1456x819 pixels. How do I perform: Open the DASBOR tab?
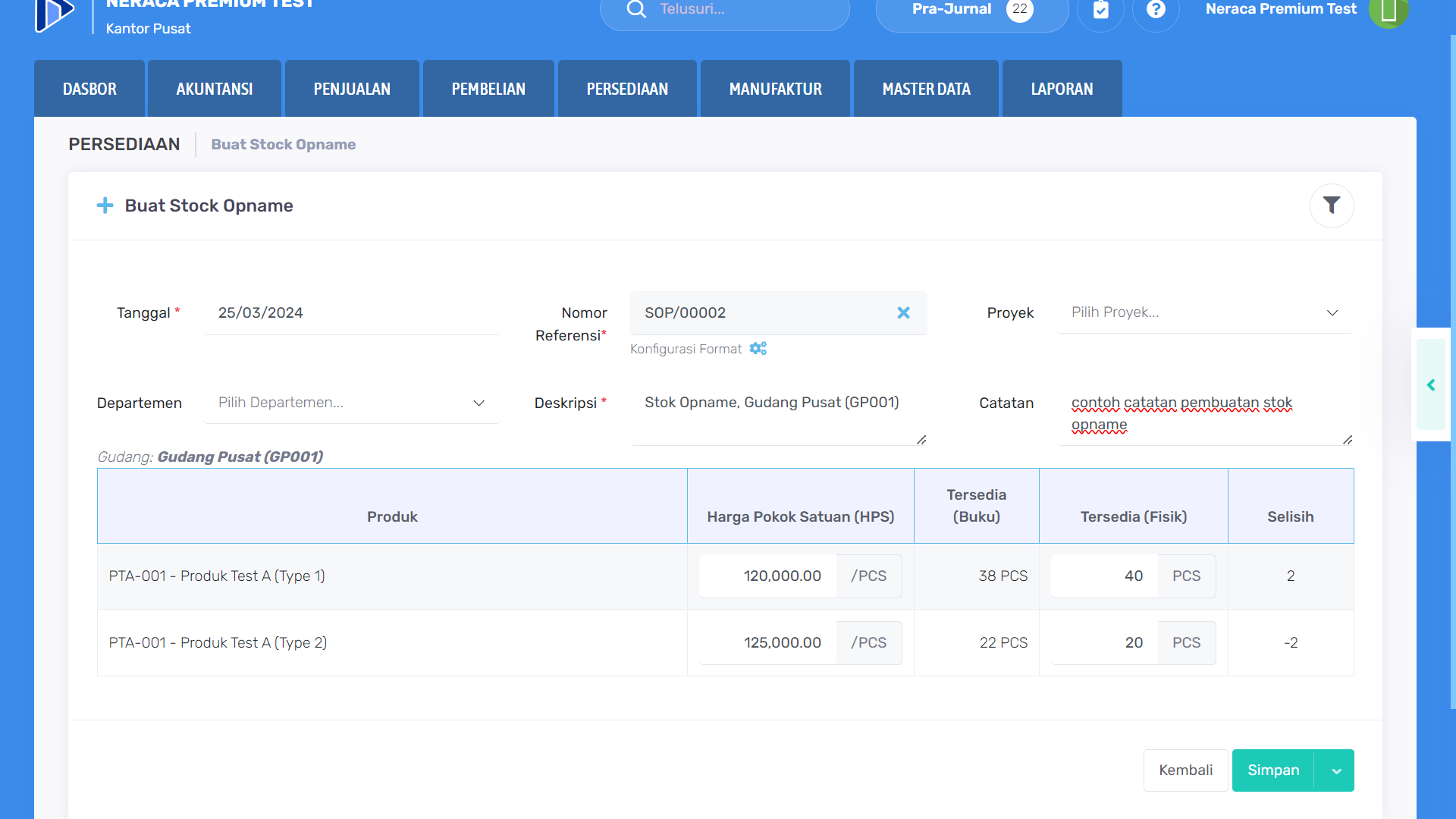[x=89, y=89]
